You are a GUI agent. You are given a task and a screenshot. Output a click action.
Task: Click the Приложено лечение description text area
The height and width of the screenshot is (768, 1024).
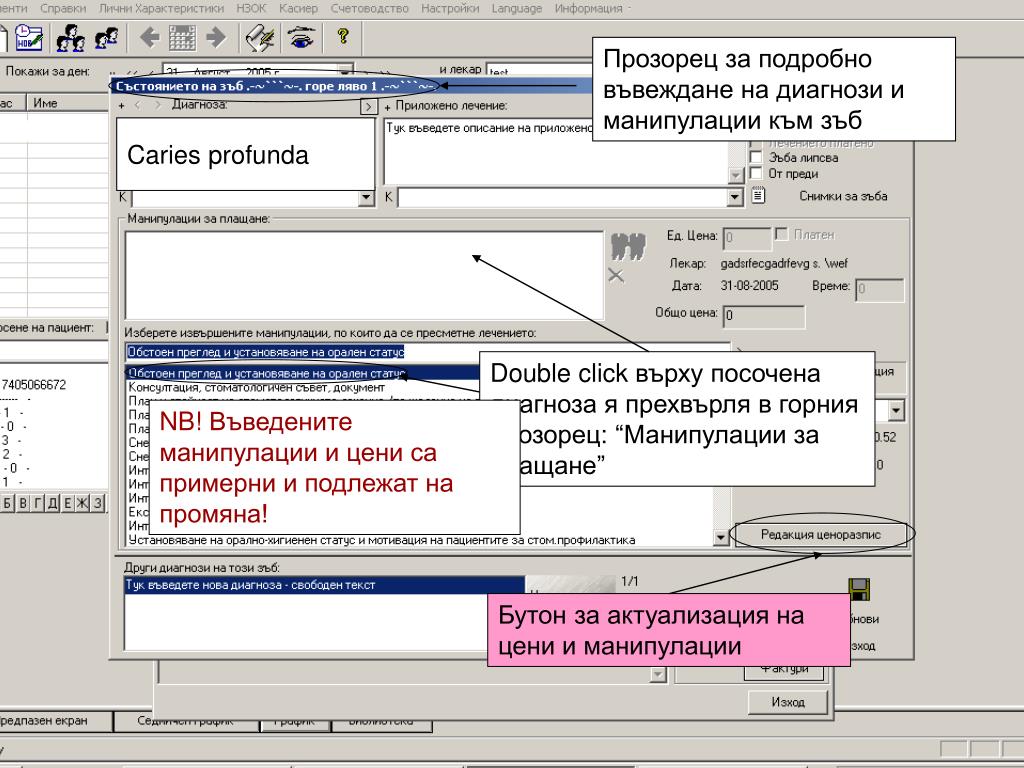[x=556, y=152]
